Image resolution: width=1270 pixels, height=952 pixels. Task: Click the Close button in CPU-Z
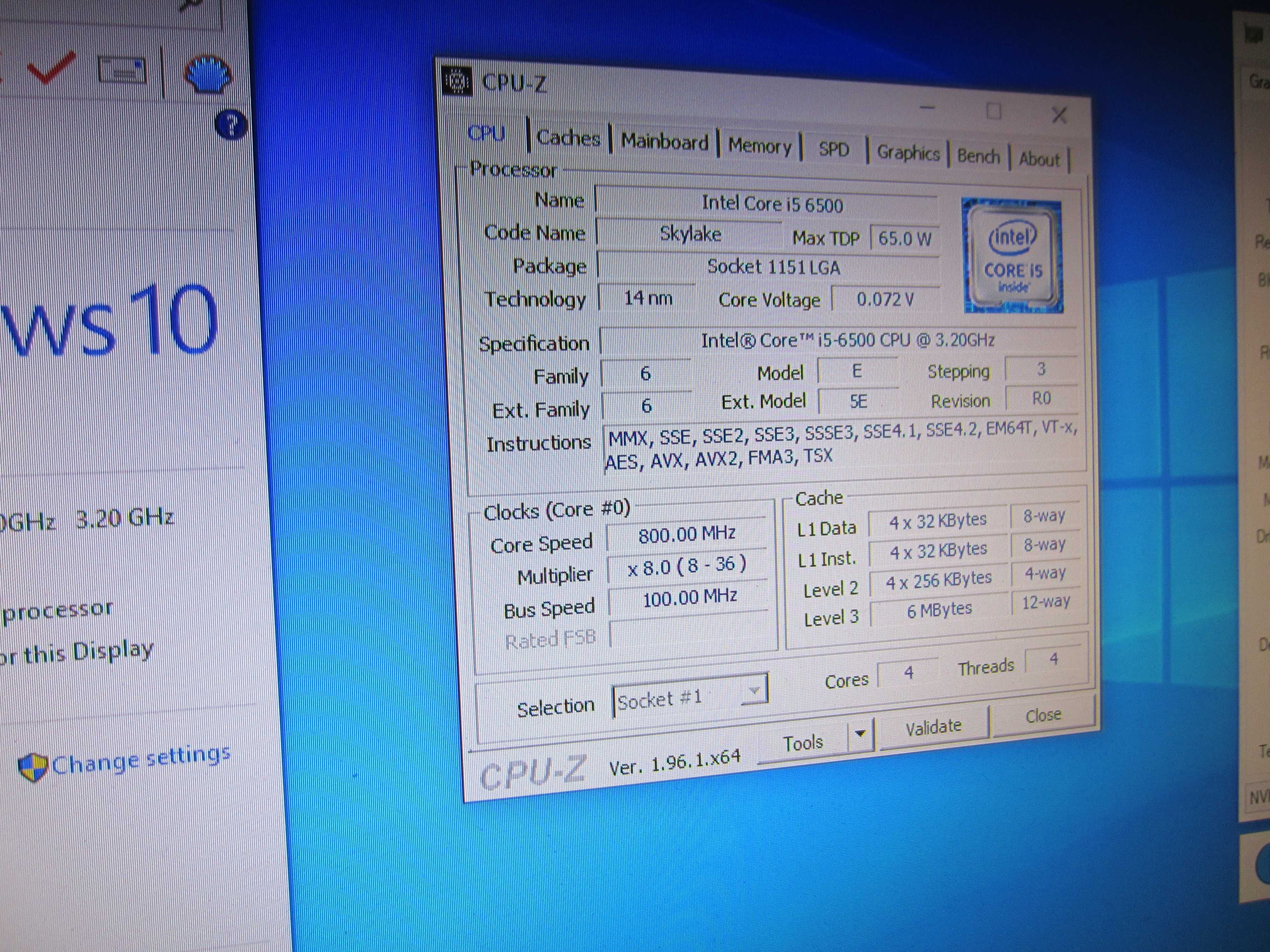pyautogui.click(x=1043, y=716)
